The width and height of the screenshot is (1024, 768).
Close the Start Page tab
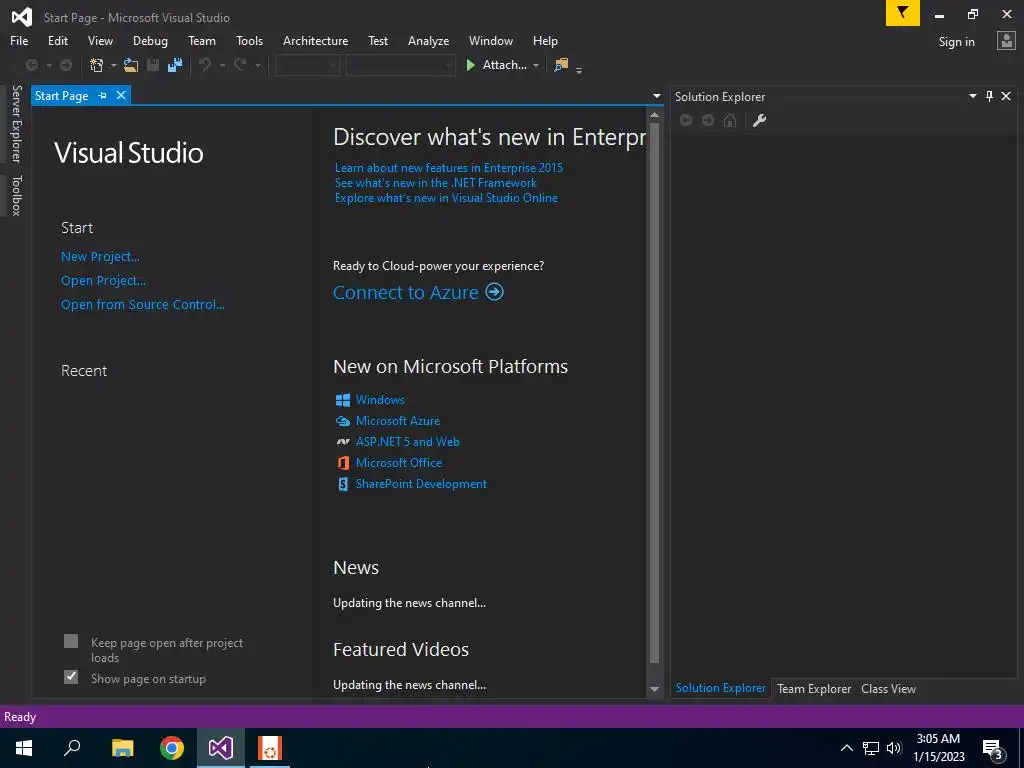point(121,95)
